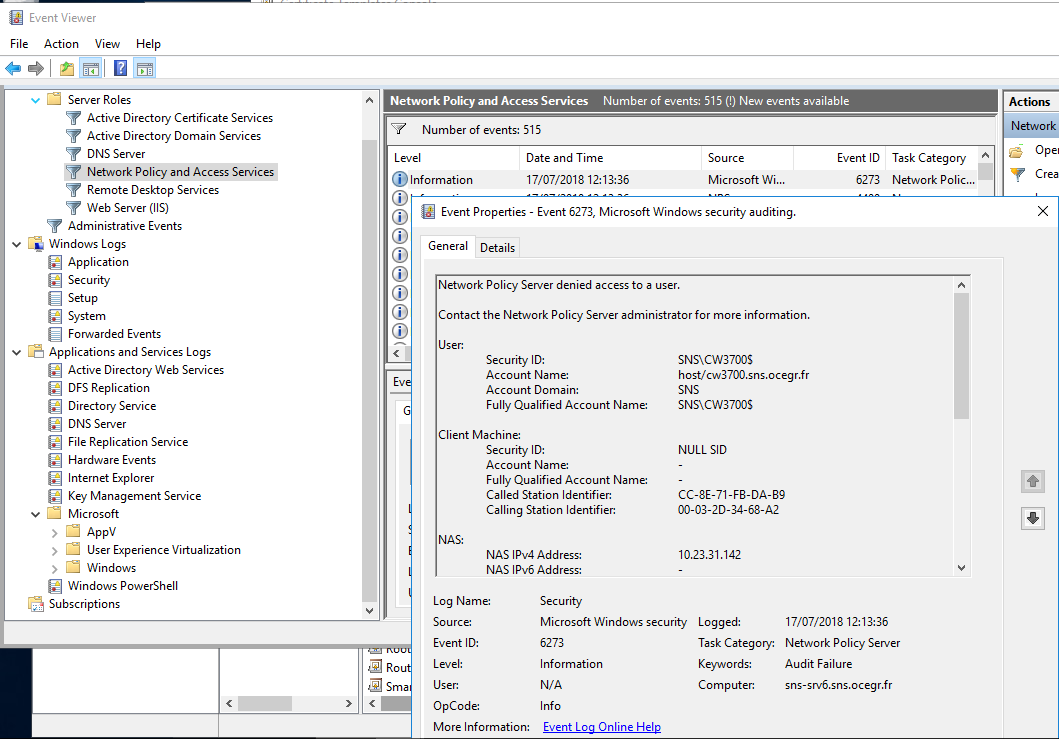Open the Action menu
Screen dimensions: 1059x739
click(x=61, y=44)
